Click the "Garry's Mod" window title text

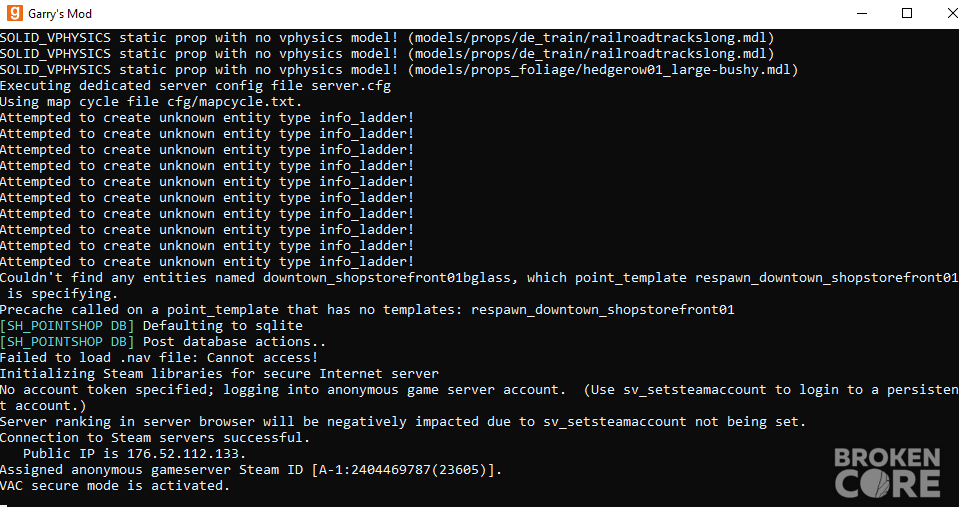(x=60, y=13)
